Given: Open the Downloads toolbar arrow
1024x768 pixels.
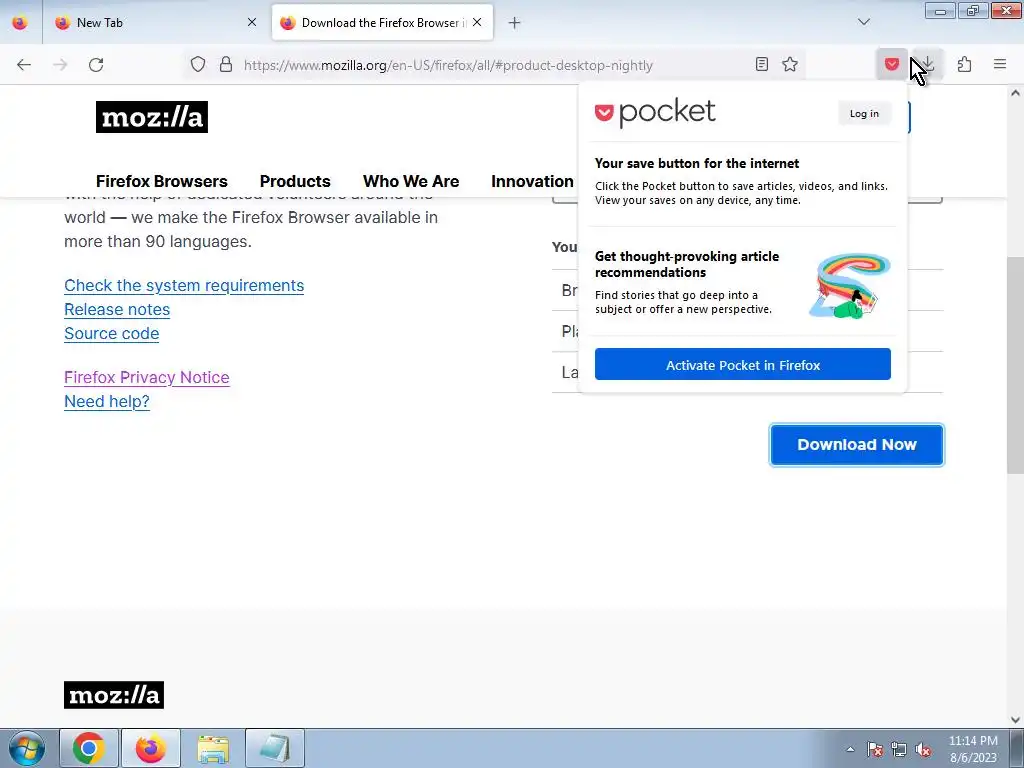Looking at the screenshot, I should tap(928, 65).
